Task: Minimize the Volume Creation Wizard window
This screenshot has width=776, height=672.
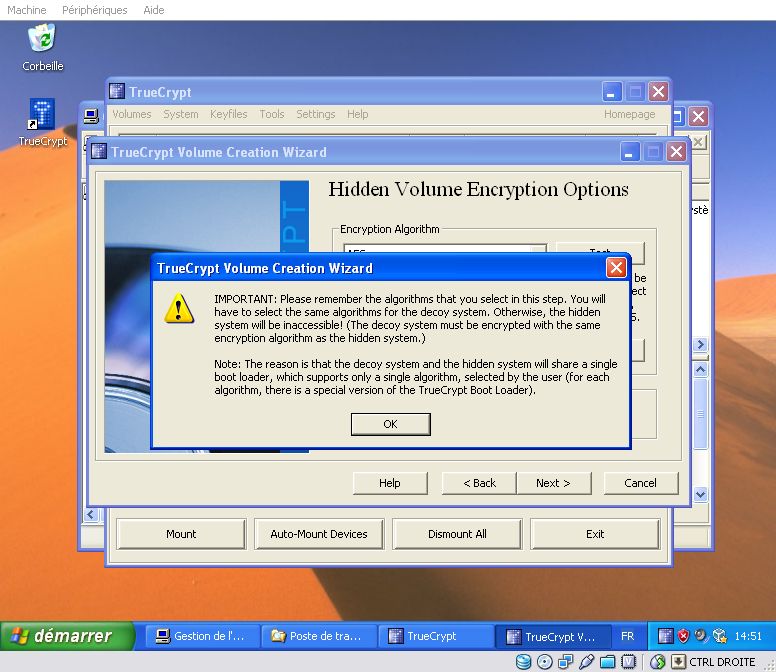Action: click(x=630, y=151)
